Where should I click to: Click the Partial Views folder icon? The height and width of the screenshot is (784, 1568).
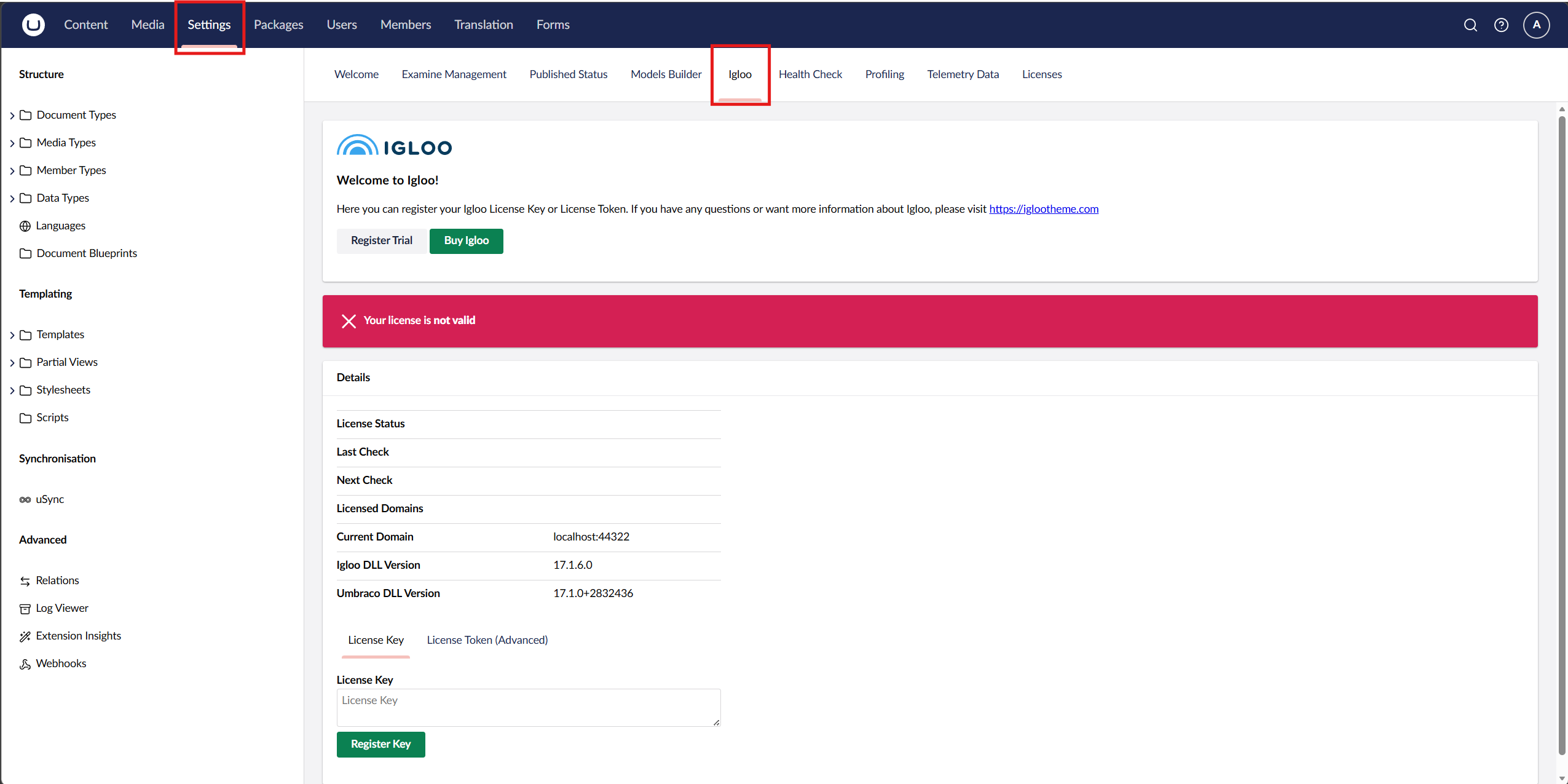click(25, 362)
